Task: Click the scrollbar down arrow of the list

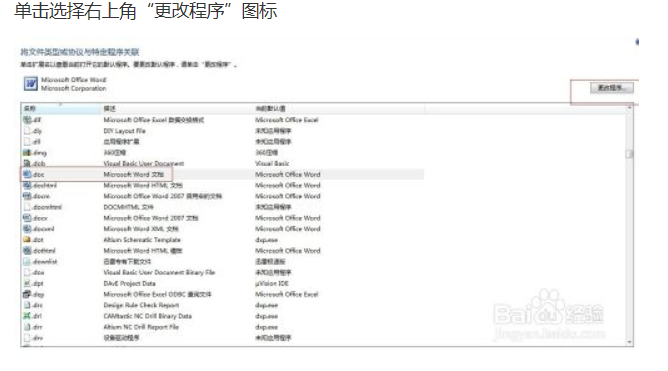Action: tap(629, 342)
